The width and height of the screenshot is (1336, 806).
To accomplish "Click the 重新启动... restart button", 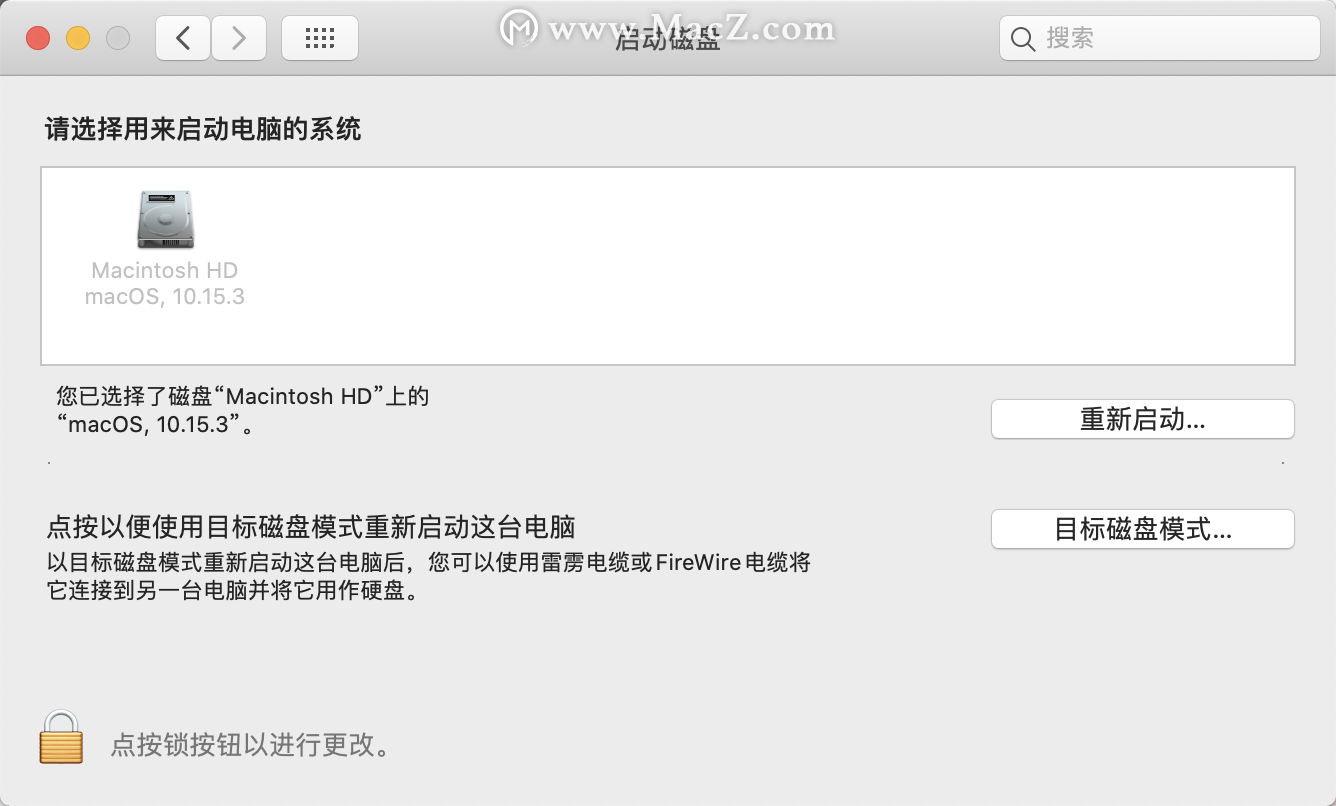I will click(1143, 419).
